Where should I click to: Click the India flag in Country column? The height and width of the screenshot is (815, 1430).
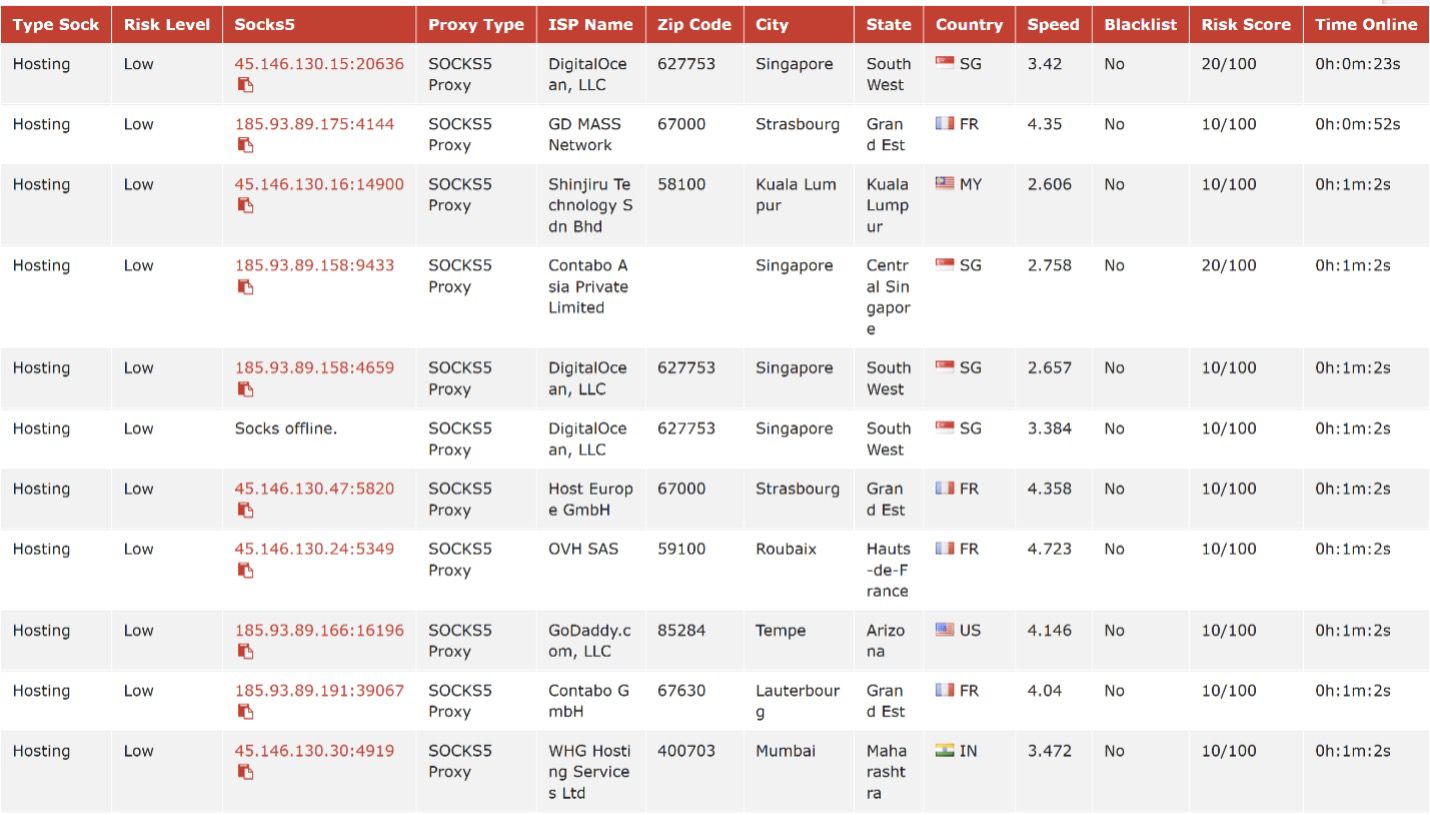click(x=944, y=751)
